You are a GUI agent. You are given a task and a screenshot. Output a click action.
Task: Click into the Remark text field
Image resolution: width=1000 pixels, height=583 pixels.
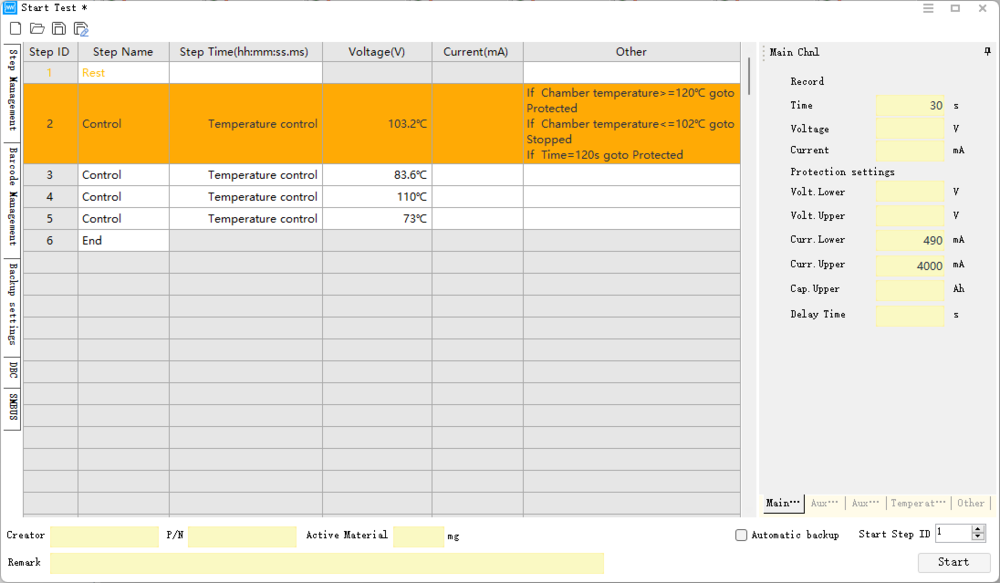[326, 563]
